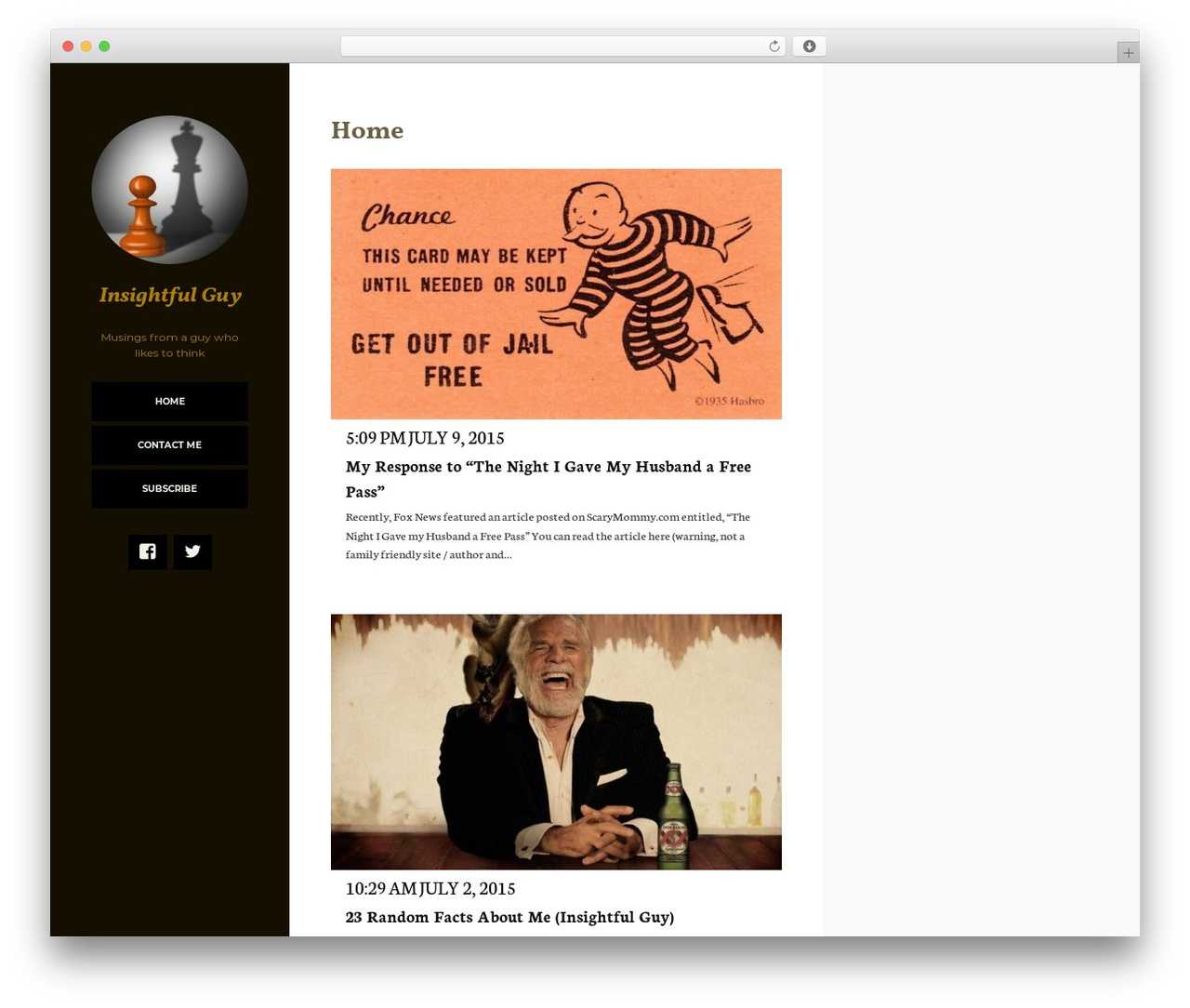Open the Facebook social icon
The height and width of the screenshot is (1008, 1190).
click(148, 551)
